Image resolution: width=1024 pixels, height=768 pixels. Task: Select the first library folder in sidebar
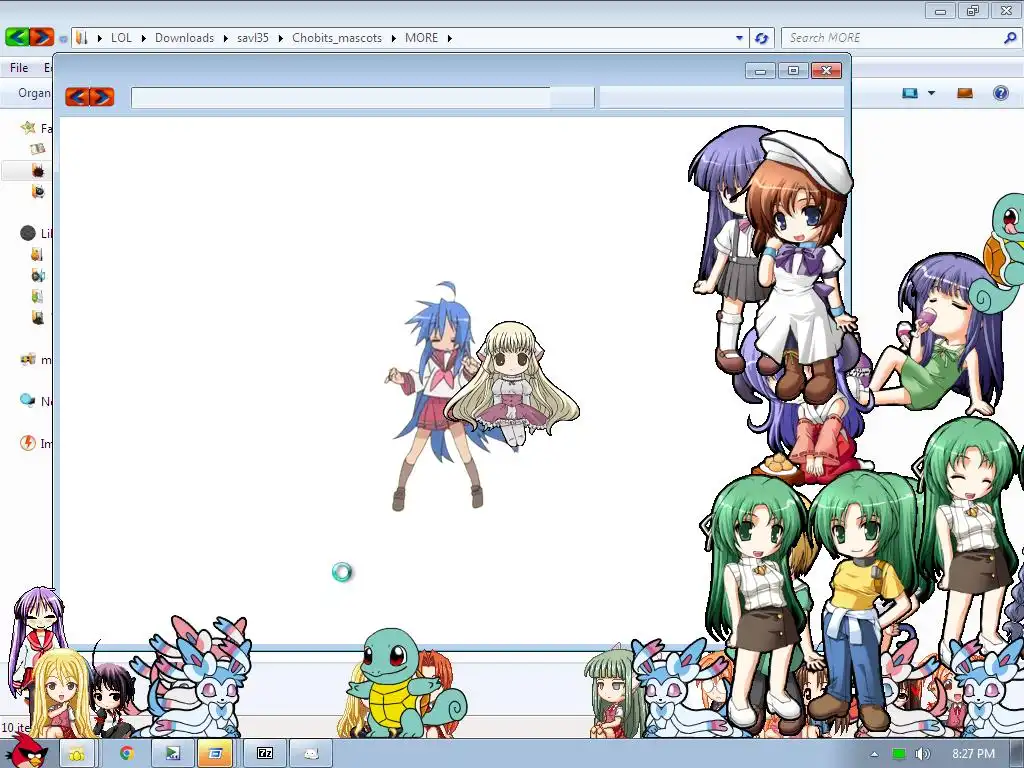(x=37, y=254)
